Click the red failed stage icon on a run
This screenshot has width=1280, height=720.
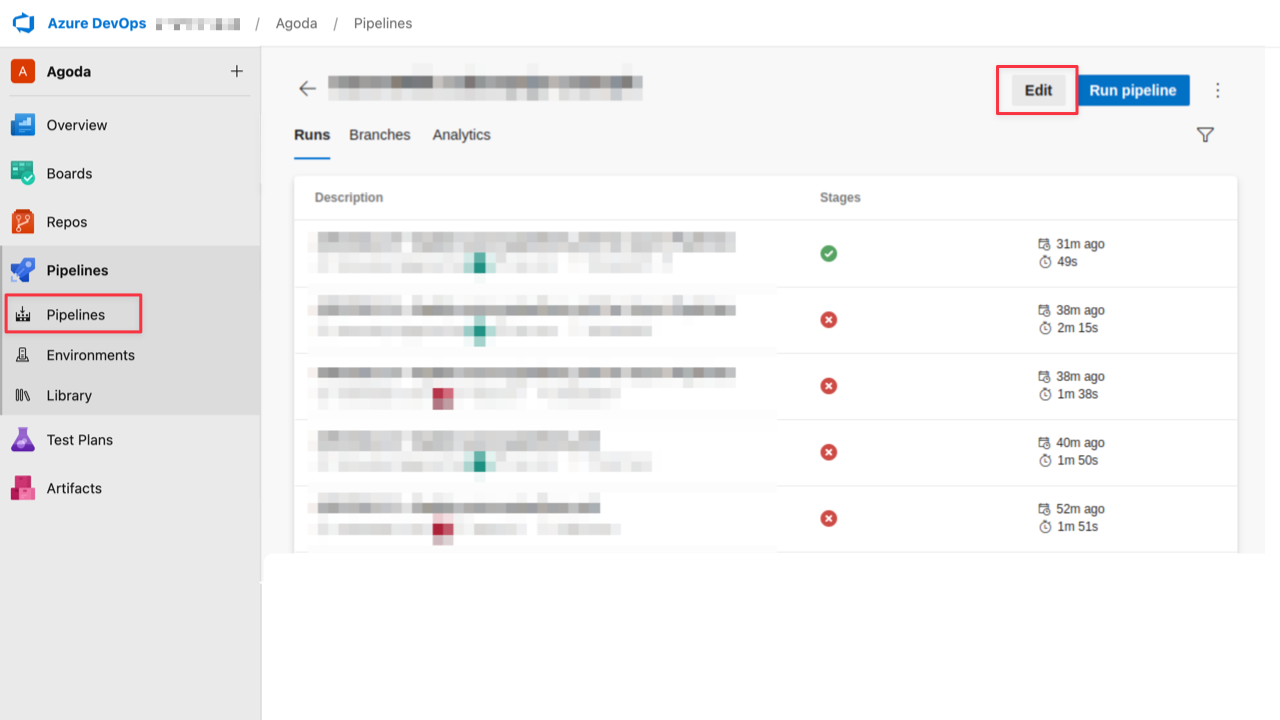tap(828, 319)
